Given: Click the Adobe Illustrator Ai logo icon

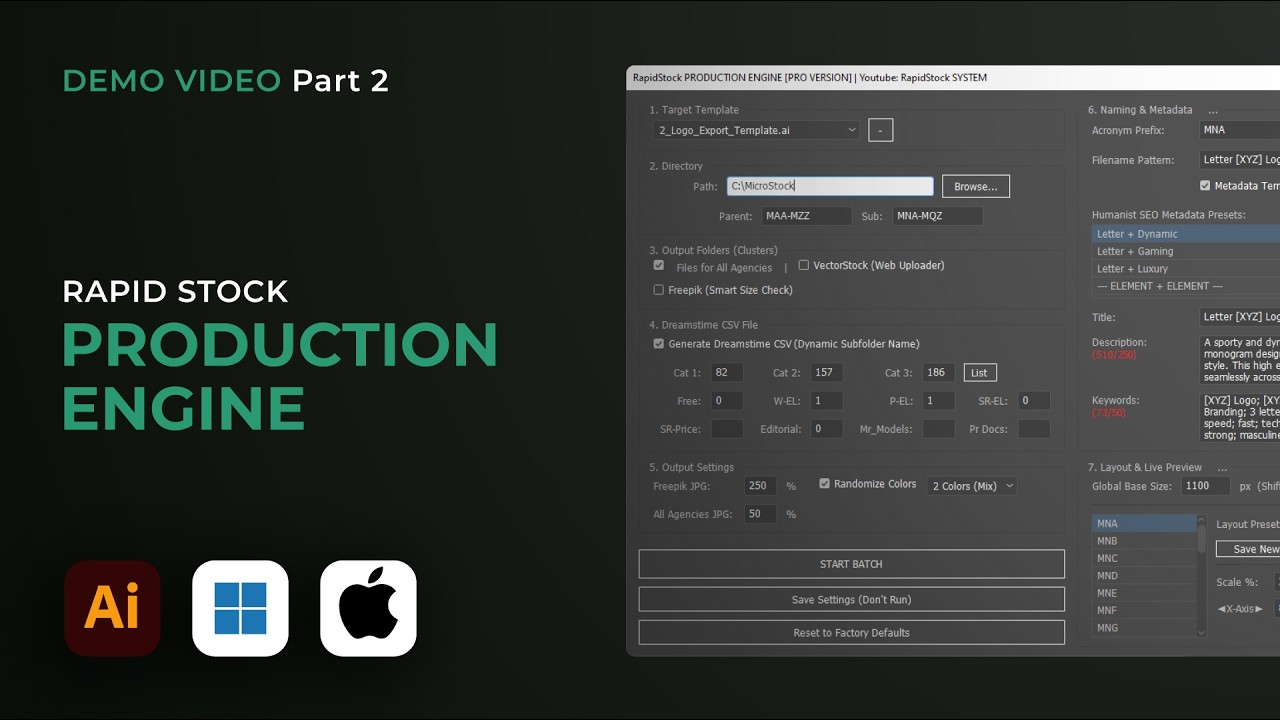Looking at the screenshot, I should [112, 608].
